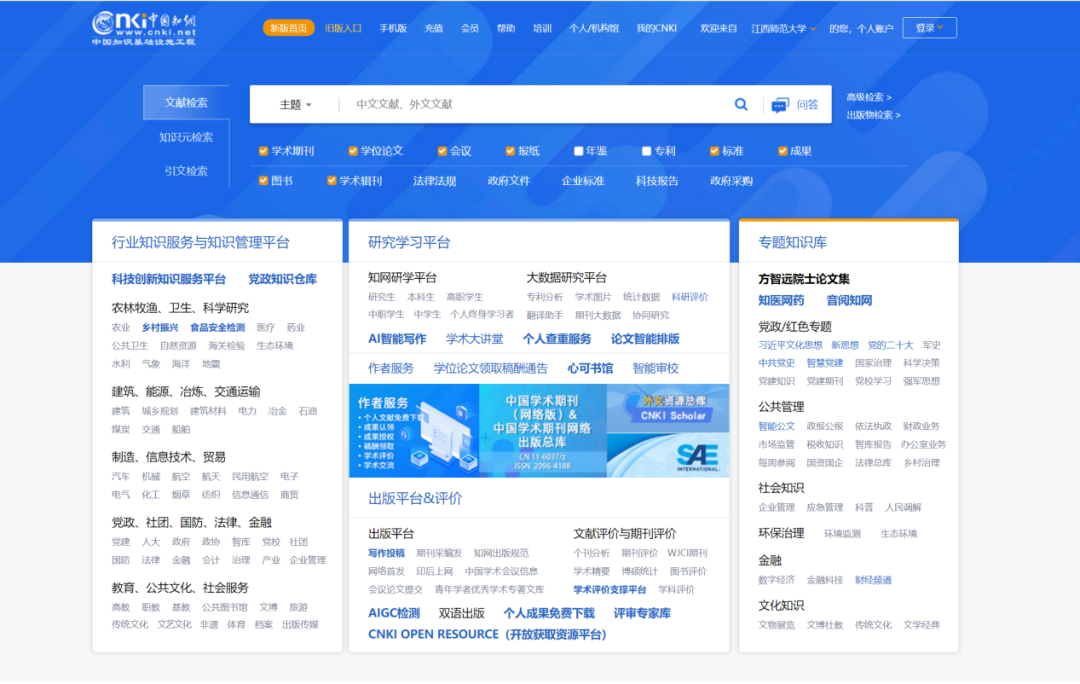This screenshot has width=1080, height=684.
Task: Open 企业标准 database link
Action: pyautogui.click(x=583, y=181)
